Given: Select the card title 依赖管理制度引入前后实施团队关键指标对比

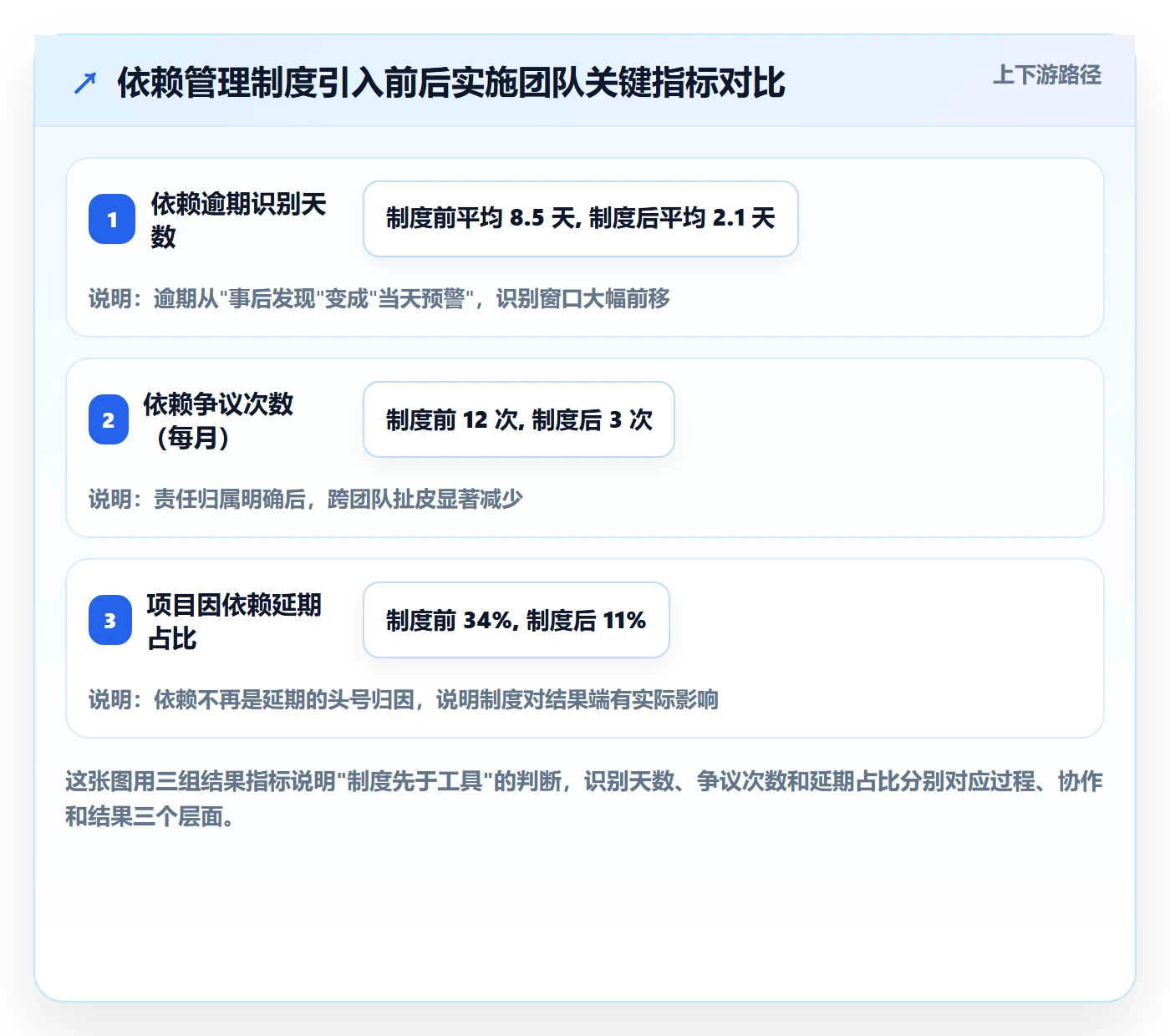Looking at the screenshot, I should (x=451, y=83).
